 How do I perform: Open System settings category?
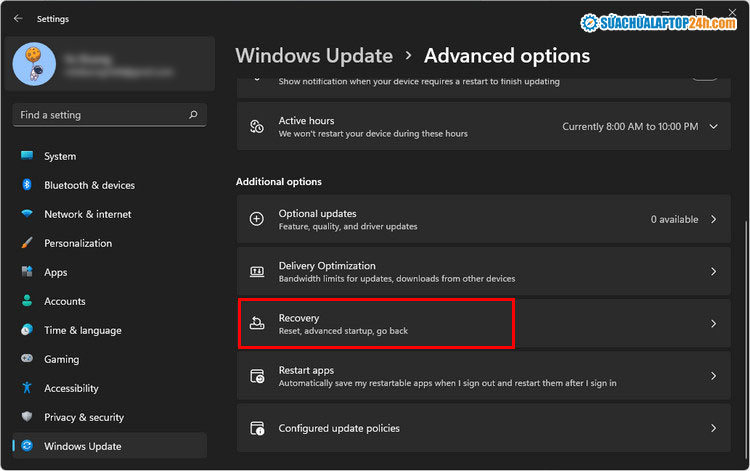(110, 156)
